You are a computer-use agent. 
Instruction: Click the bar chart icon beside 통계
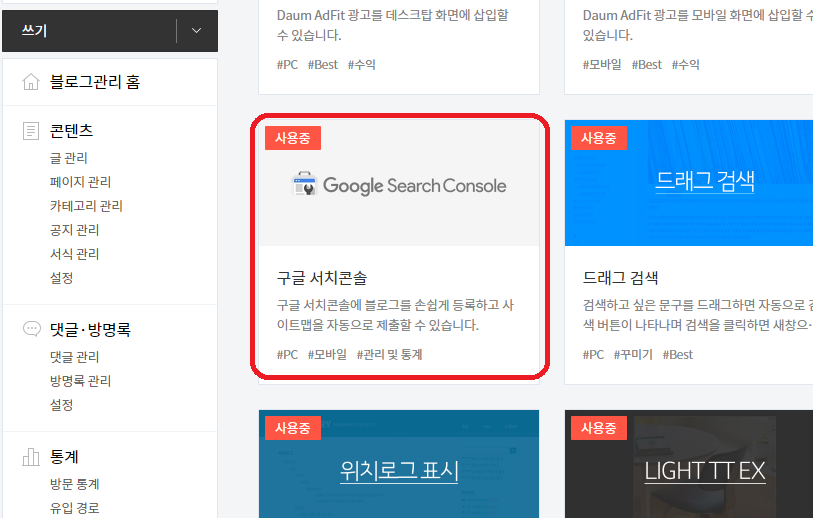[x=31, y=457]
